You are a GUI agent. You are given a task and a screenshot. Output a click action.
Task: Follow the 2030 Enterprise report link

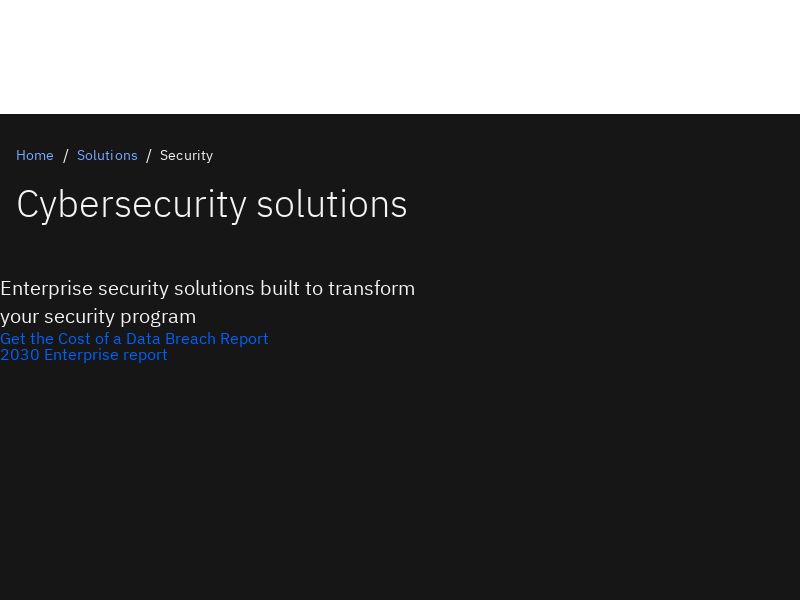coord(84,355)
